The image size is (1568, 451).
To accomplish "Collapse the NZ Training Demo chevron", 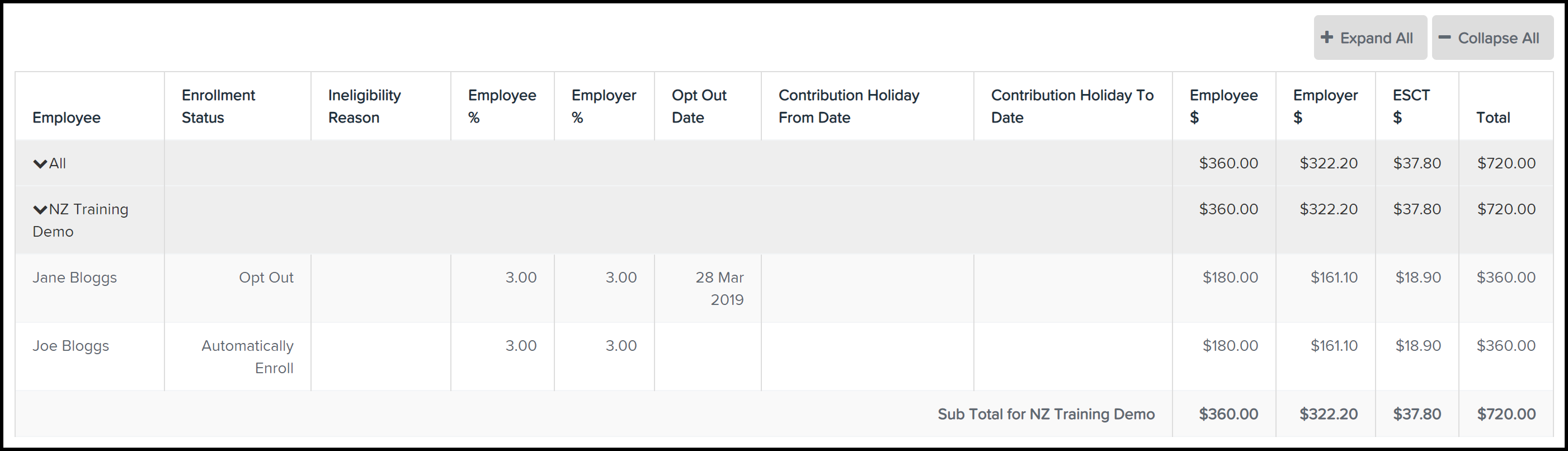I will pyautogui.click(x=40, y=209).
